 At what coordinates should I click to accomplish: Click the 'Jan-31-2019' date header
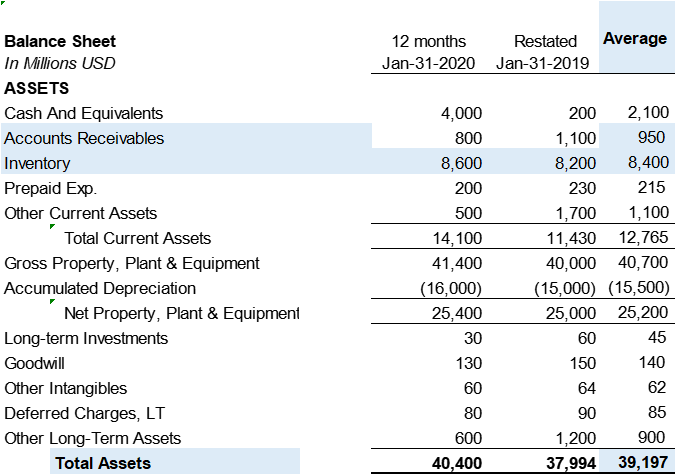tap(542, 63)
